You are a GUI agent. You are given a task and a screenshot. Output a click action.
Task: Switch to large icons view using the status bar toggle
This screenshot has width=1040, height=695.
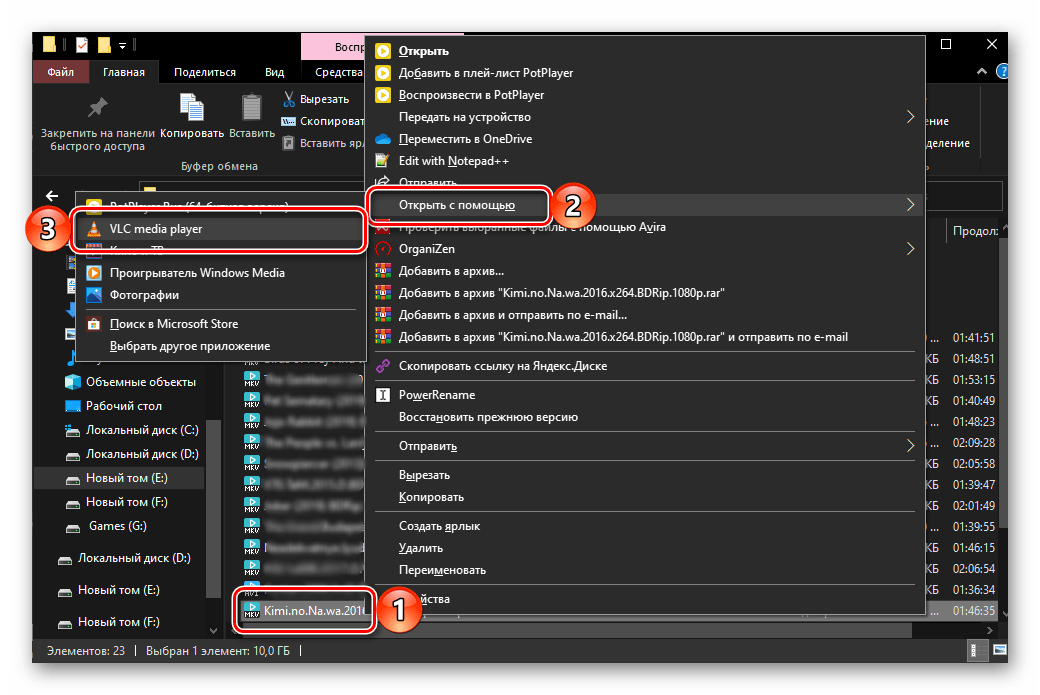tap(999, 651)
